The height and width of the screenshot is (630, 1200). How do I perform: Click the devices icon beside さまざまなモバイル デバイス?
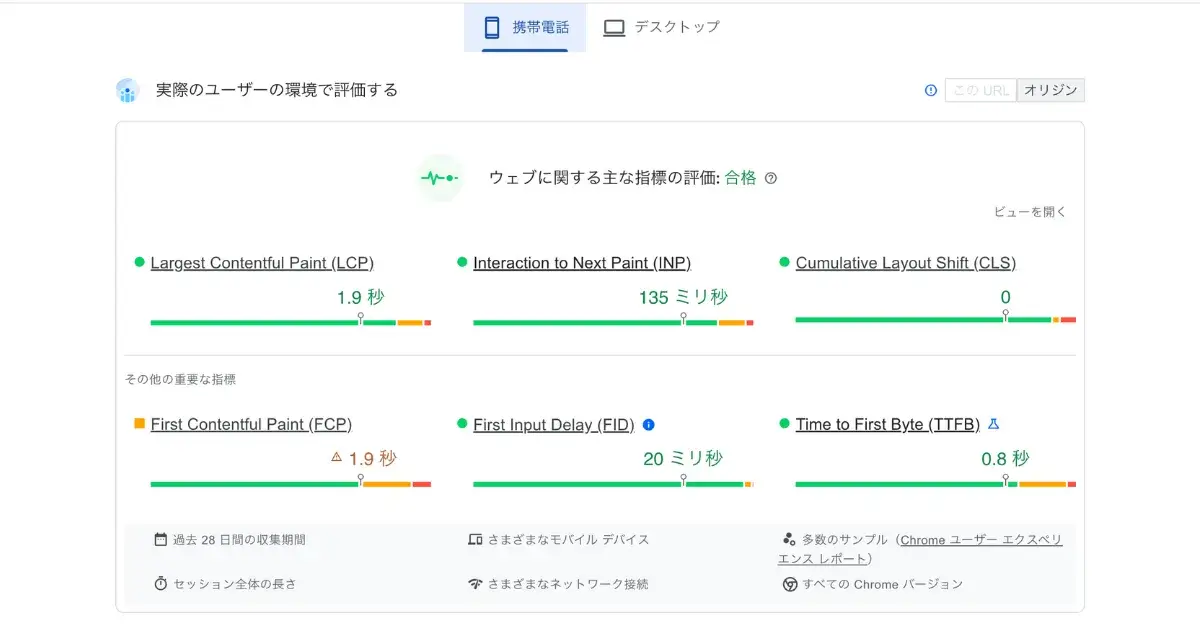[476, 539]
